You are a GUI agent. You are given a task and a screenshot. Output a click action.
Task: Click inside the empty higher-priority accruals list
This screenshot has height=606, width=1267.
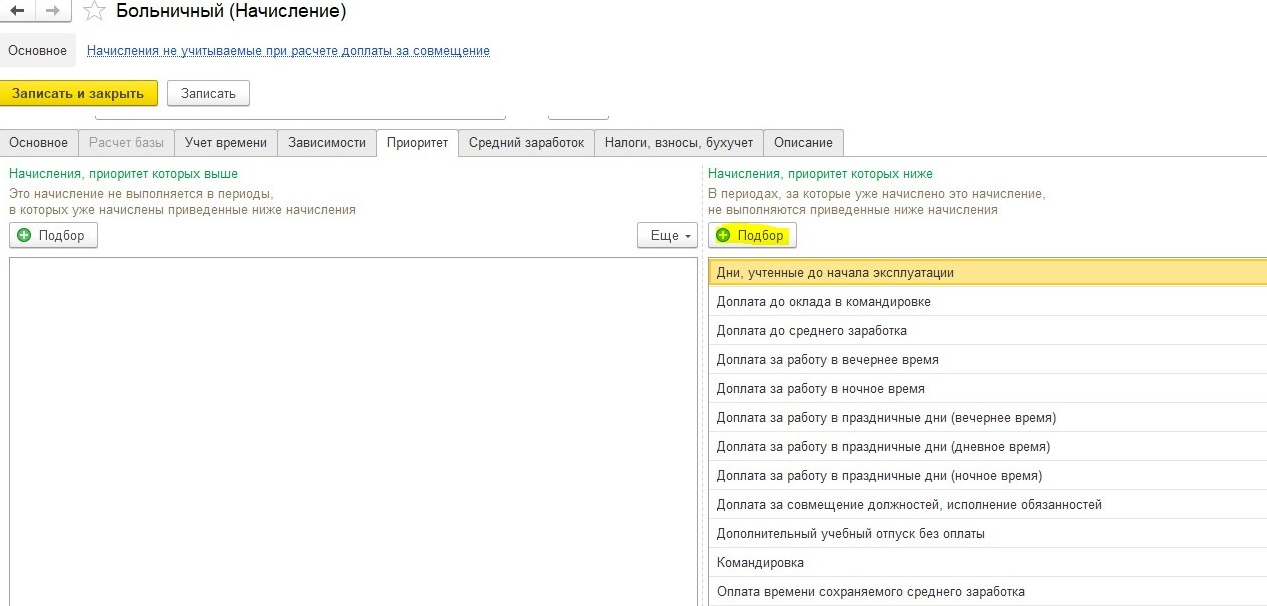click(x=352, y=430)
